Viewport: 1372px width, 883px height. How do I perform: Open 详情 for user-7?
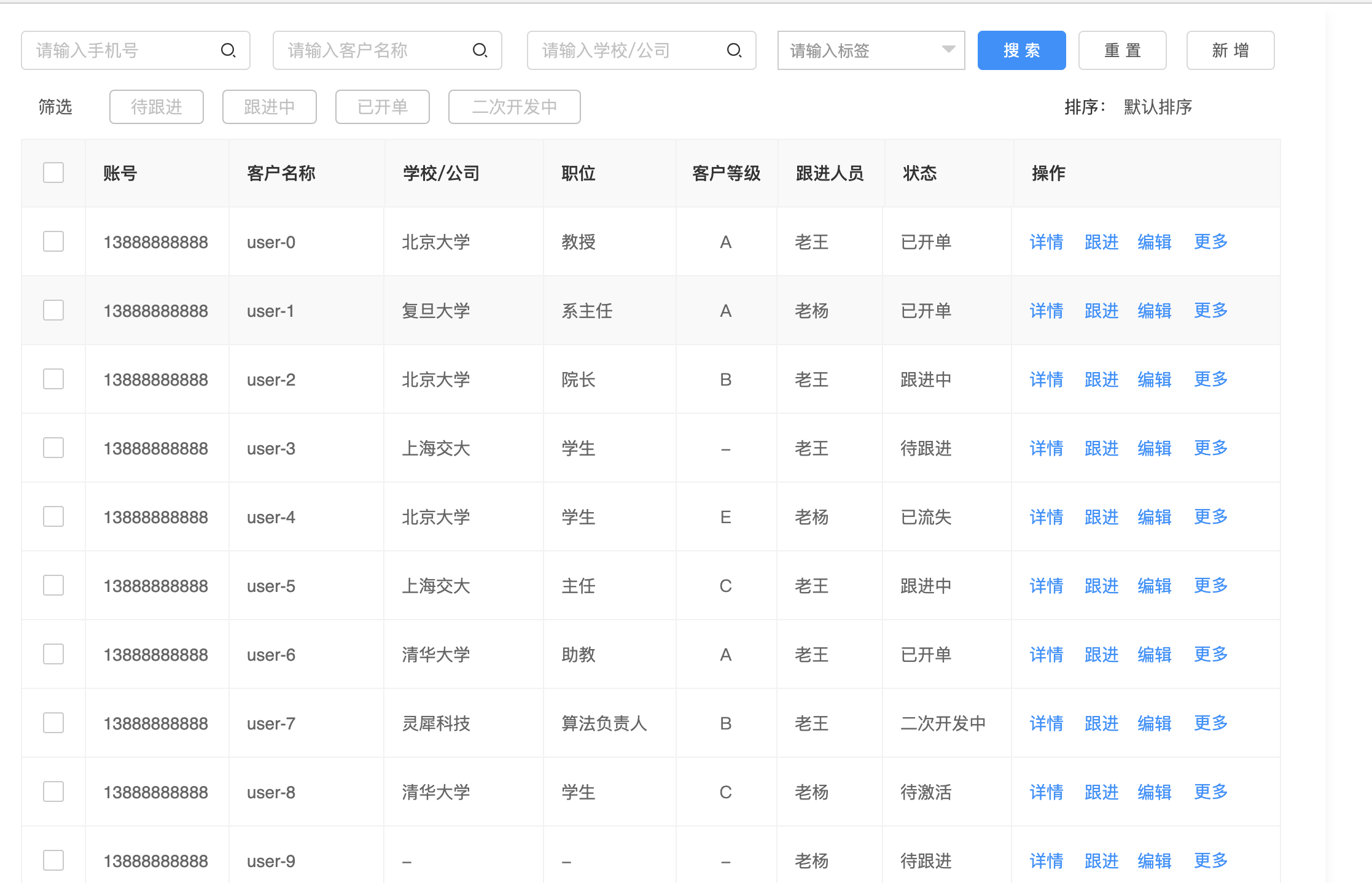tap(1047, 723)
